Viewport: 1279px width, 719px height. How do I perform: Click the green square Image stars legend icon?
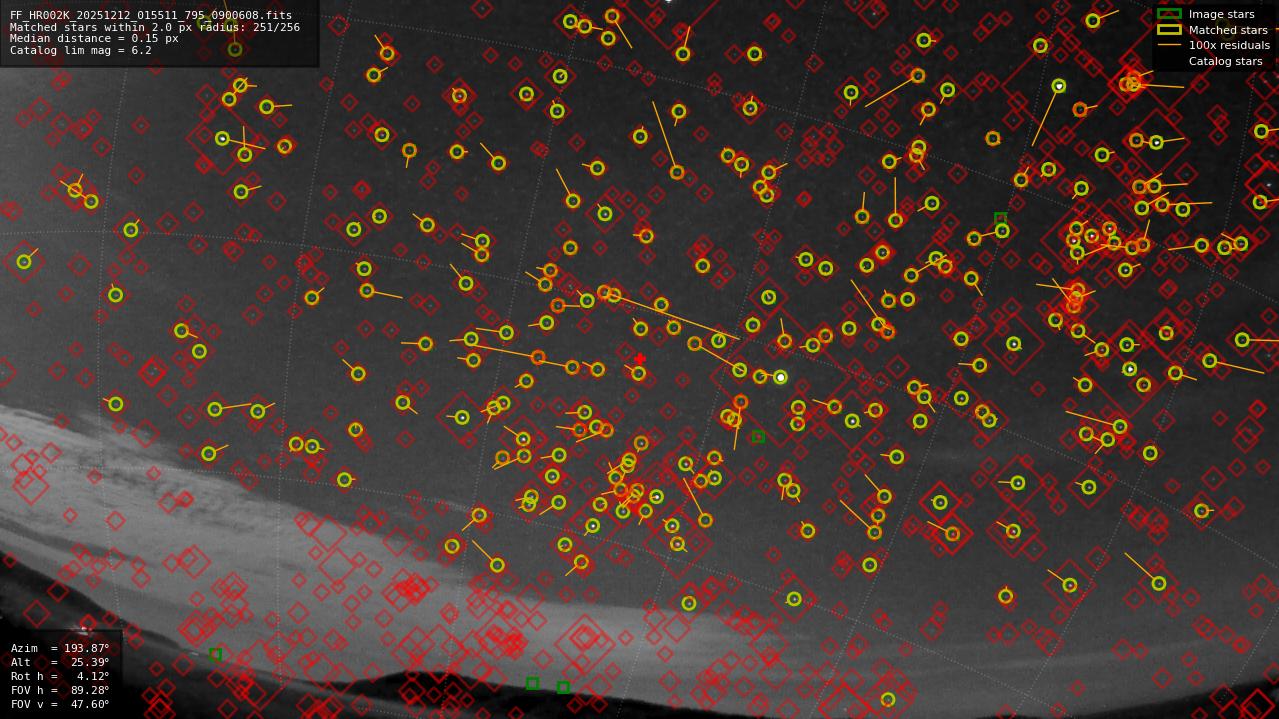click(x=1169, y=14)
